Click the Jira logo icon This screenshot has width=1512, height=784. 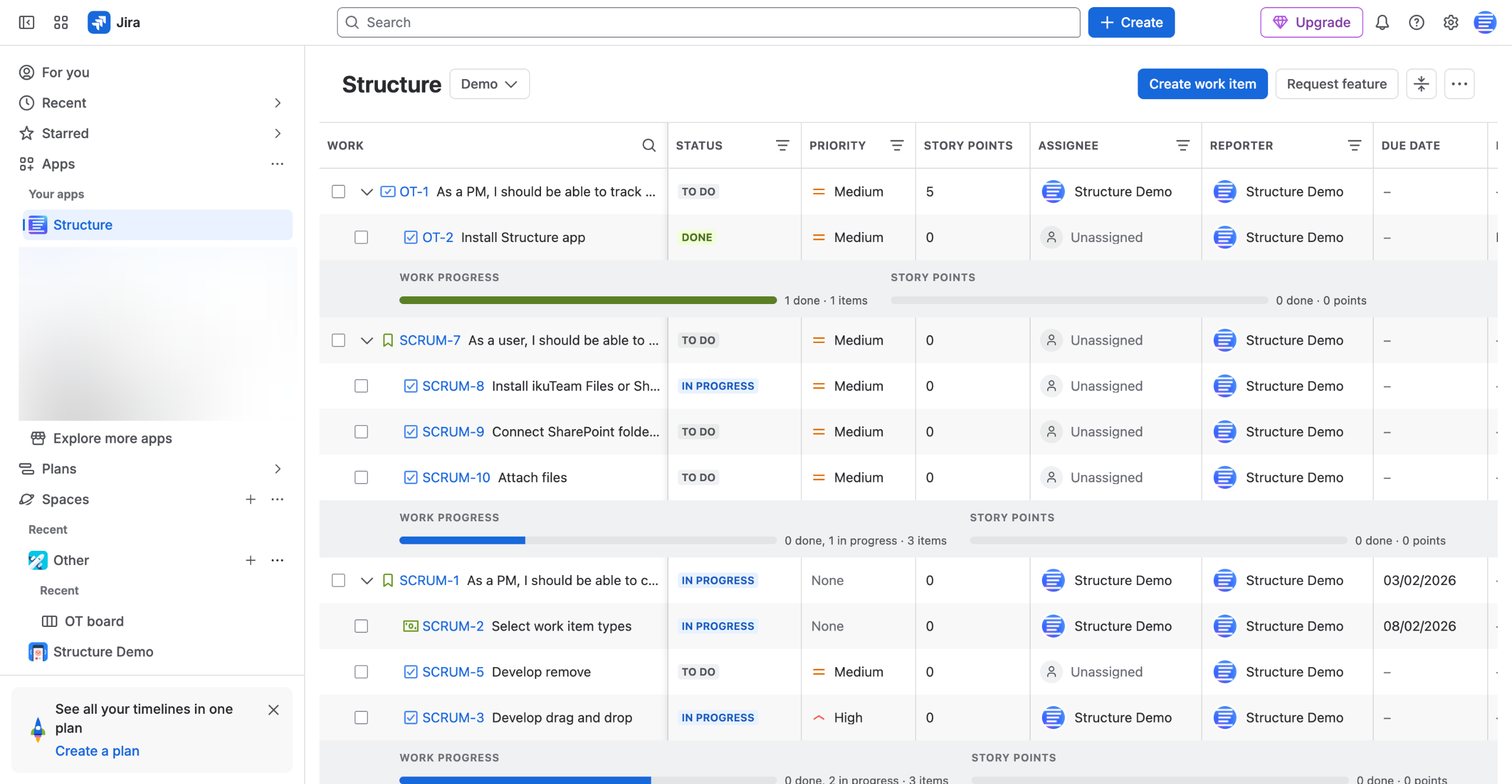tap(99, 22)
